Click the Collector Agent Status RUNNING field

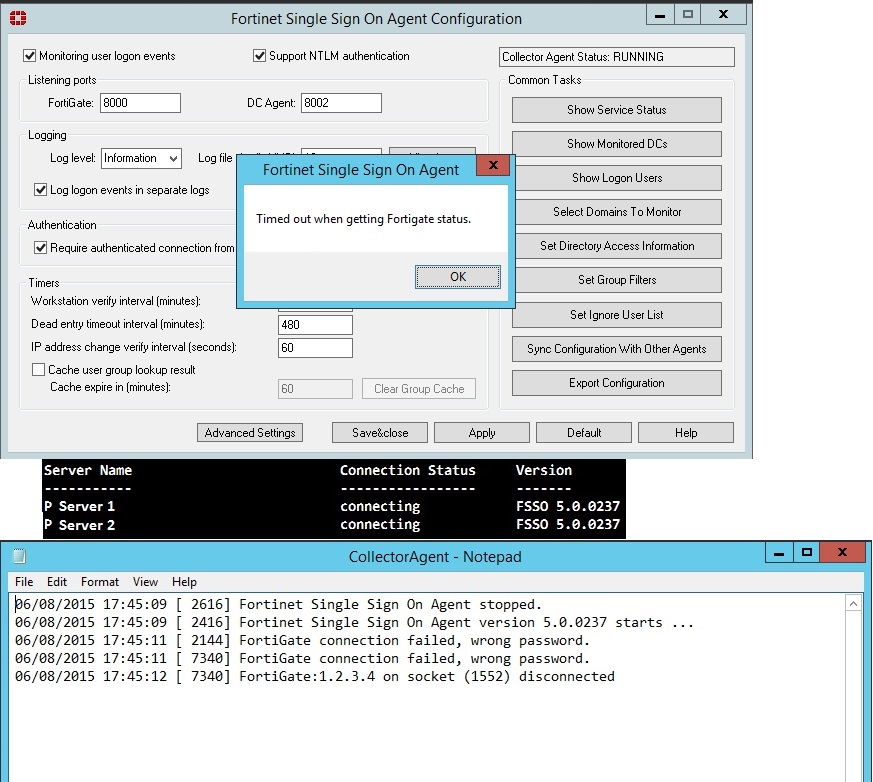click(x=617, y=57)
